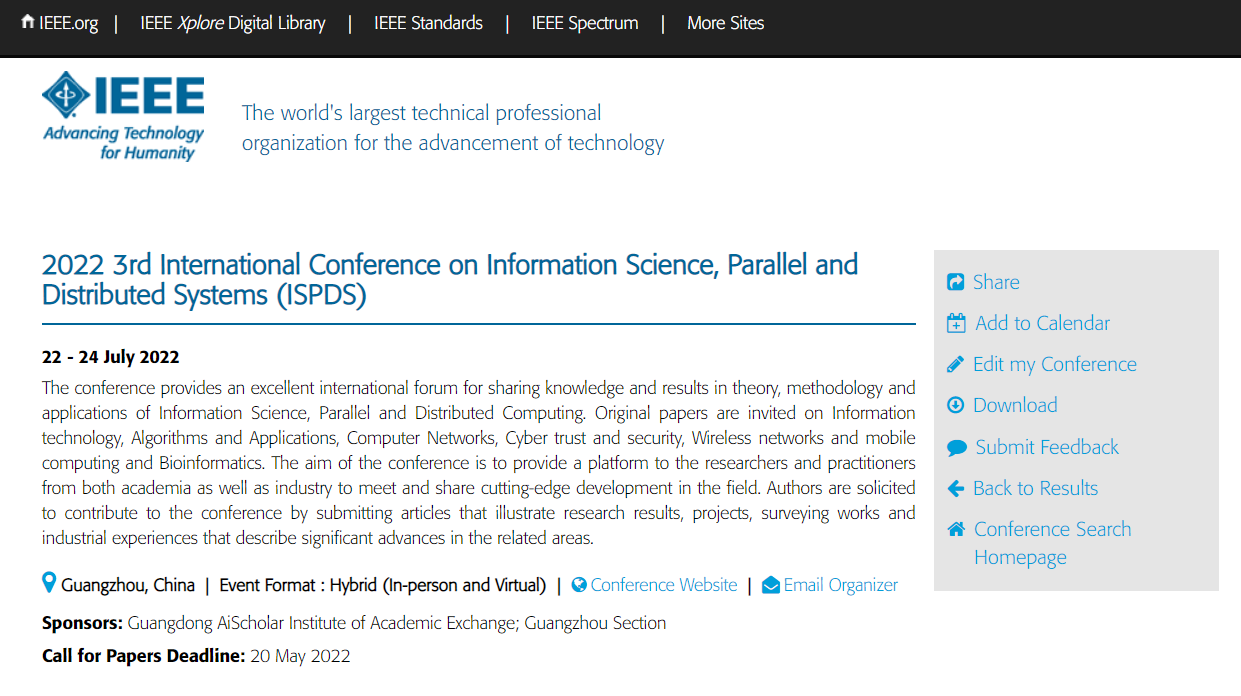
Task: Open Submit Feedback
Action: pyautogui.click(x=1047, y=447)
